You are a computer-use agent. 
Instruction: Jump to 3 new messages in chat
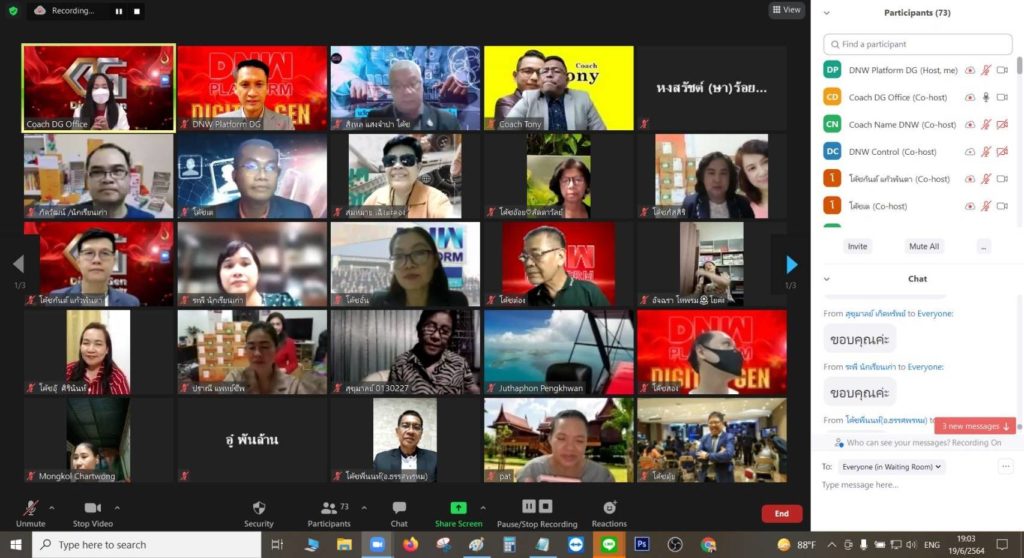pyautogui.click(x=974, y=426)
